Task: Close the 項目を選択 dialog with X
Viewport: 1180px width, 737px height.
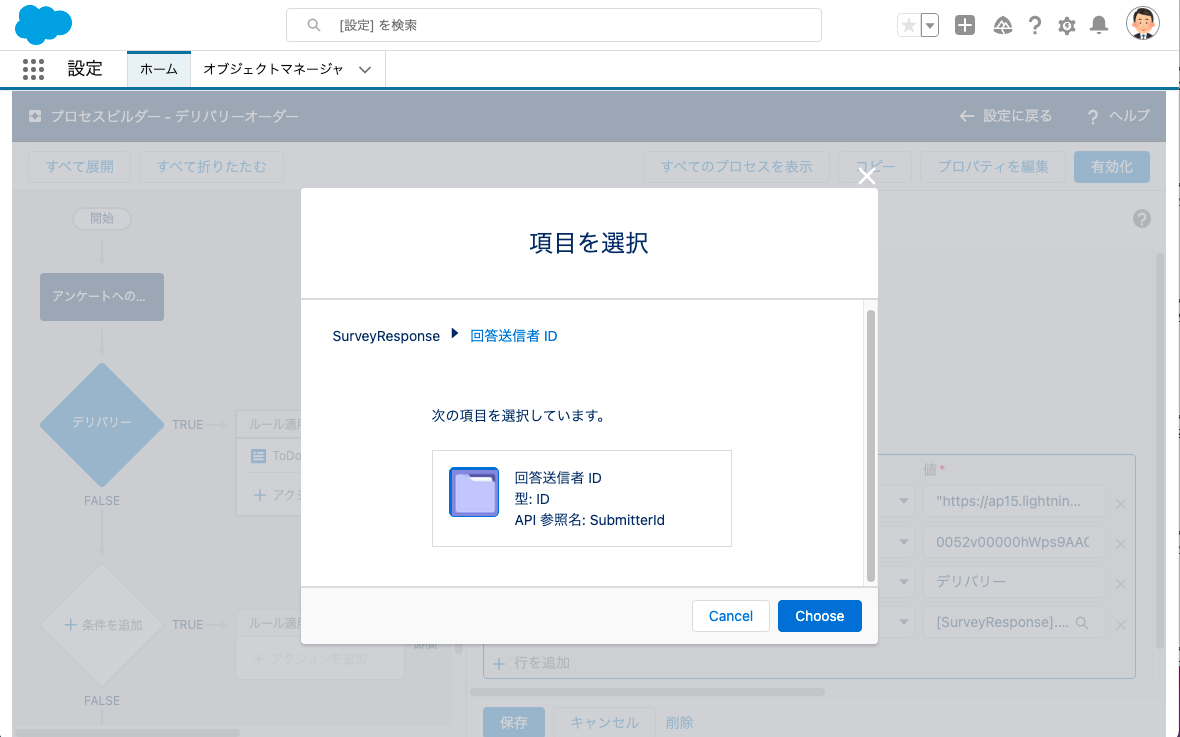Action: click(867, 176)
